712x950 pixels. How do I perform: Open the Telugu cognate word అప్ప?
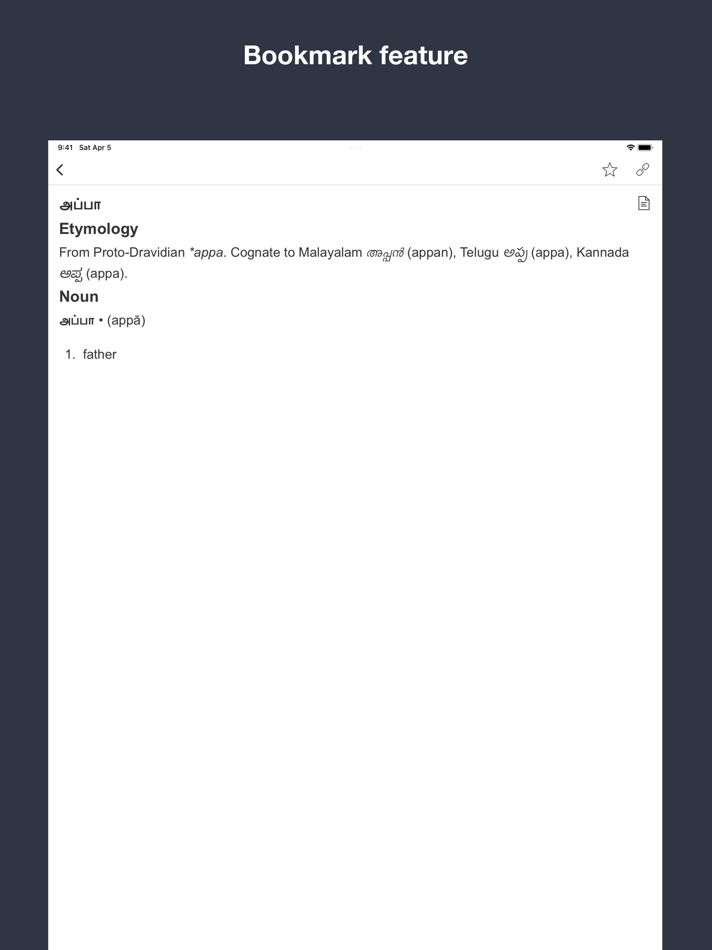pos(515,253)
